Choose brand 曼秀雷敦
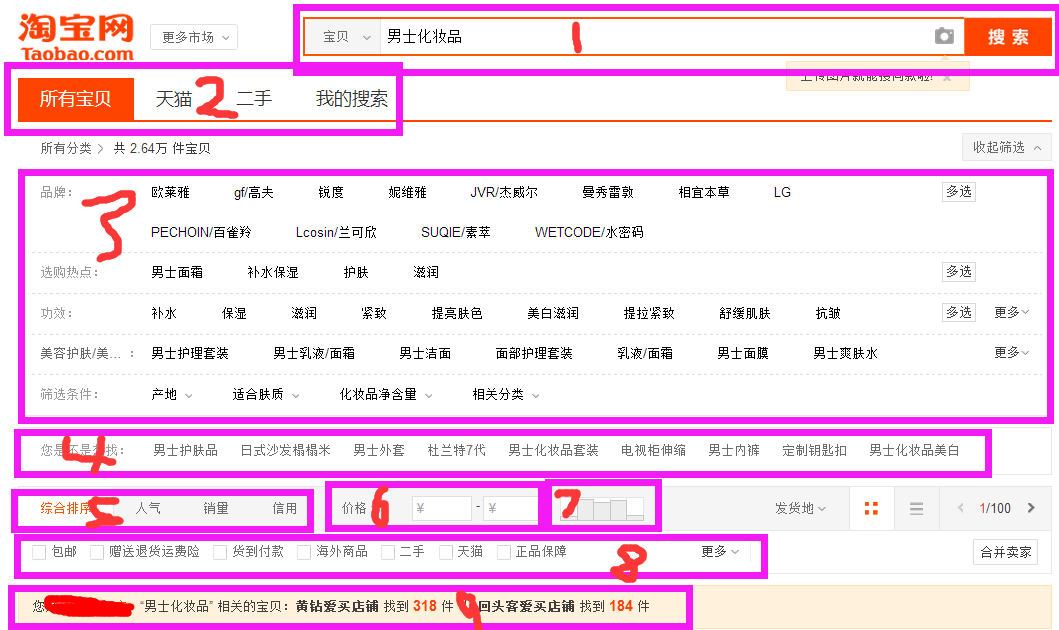 coord(608,192)
